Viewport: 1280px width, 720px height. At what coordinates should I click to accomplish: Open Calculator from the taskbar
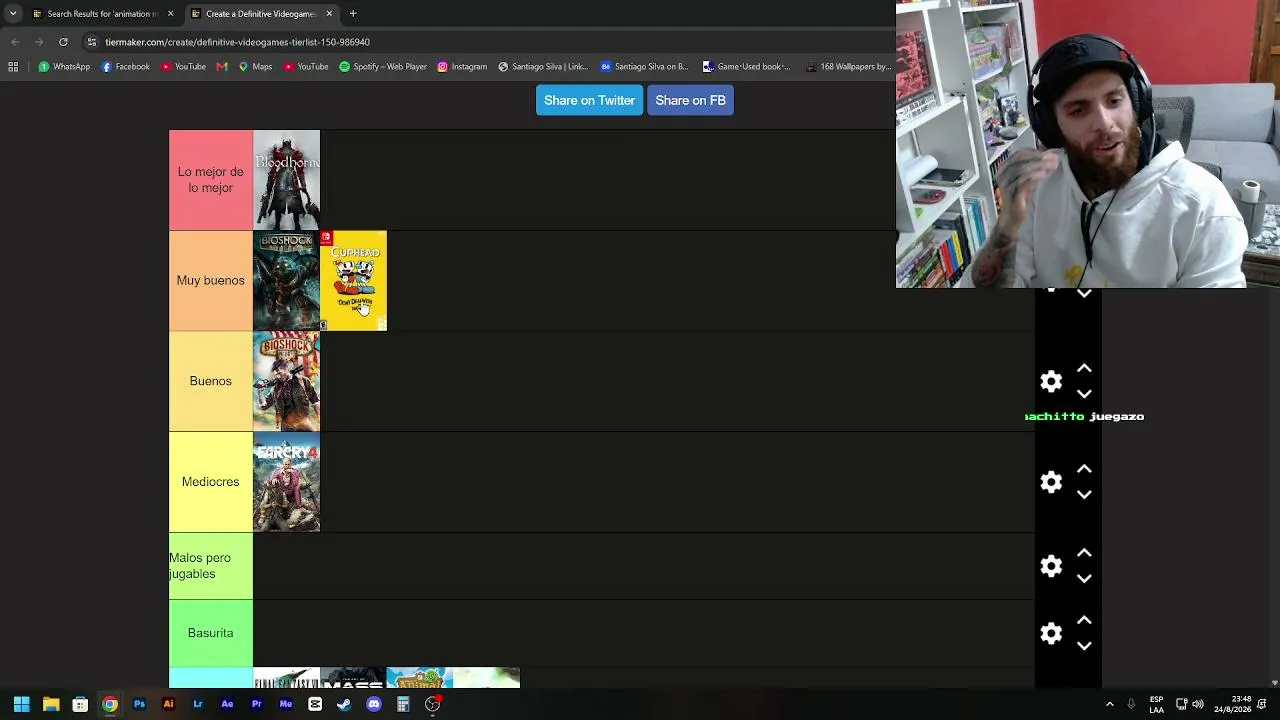click(403, 704)
